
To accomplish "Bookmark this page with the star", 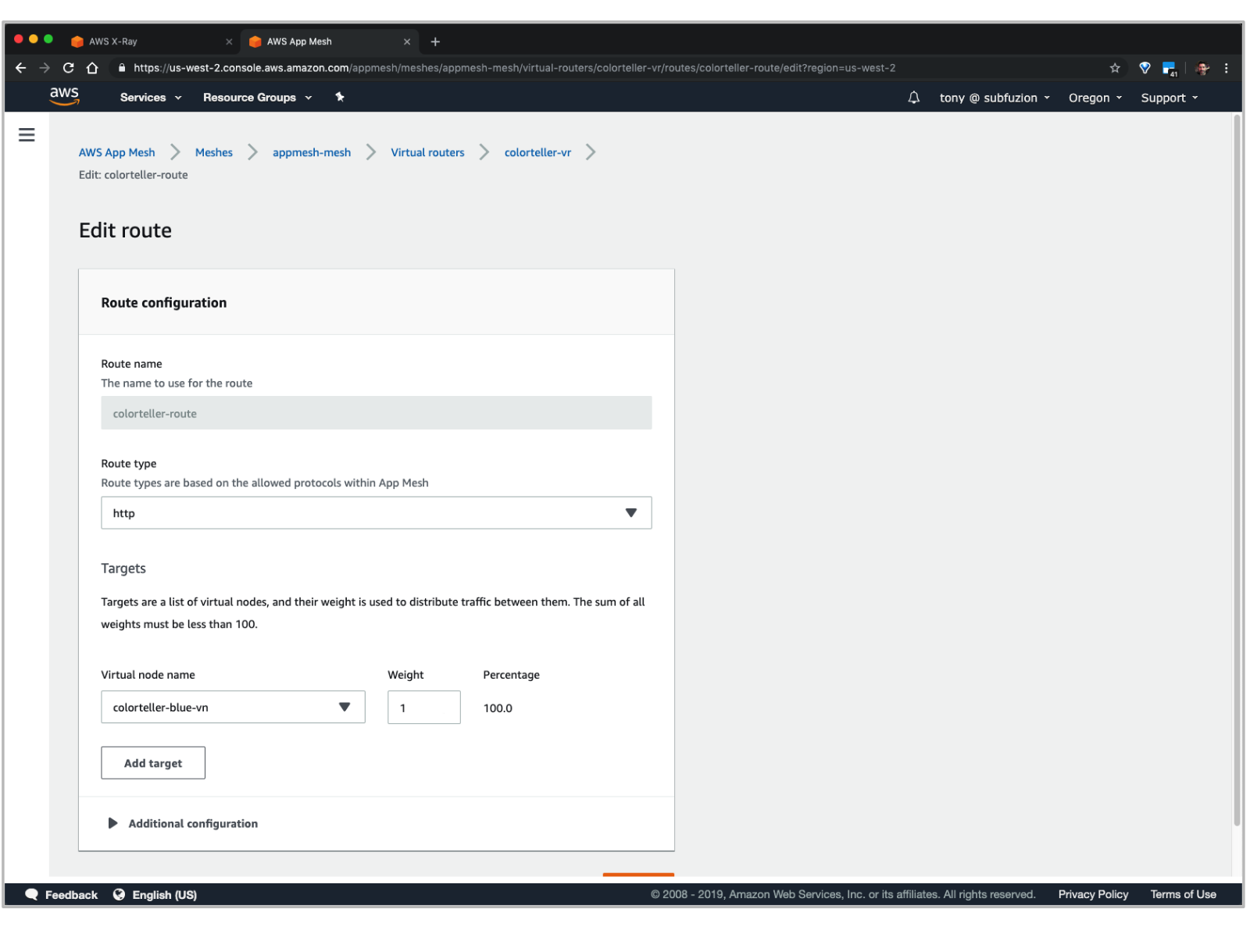I will pos(1115,68).
